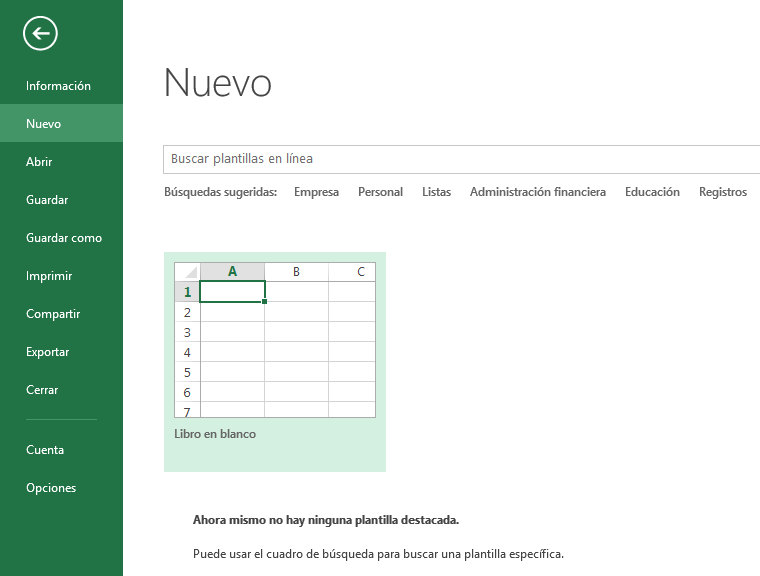760x576 pixels.
Task: Choose Guardar from the sidebar
Action: tap(47, 200)
